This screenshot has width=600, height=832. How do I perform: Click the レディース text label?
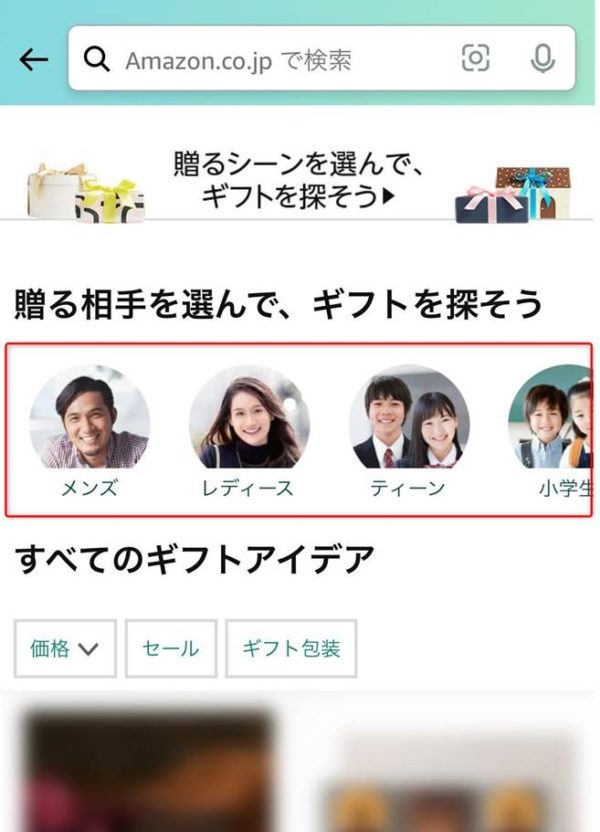pos(248,488)
